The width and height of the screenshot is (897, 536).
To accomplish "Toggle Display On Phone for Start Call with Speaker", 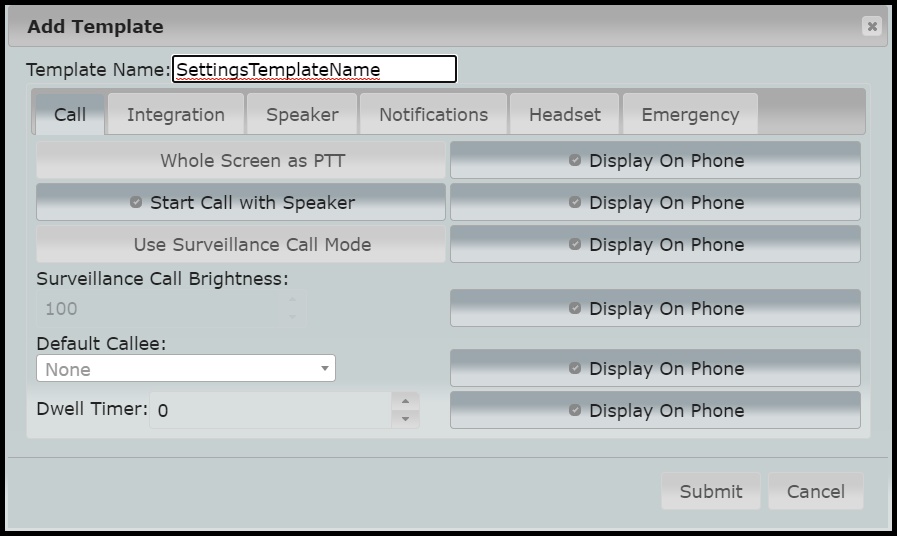I will point(655,202).
